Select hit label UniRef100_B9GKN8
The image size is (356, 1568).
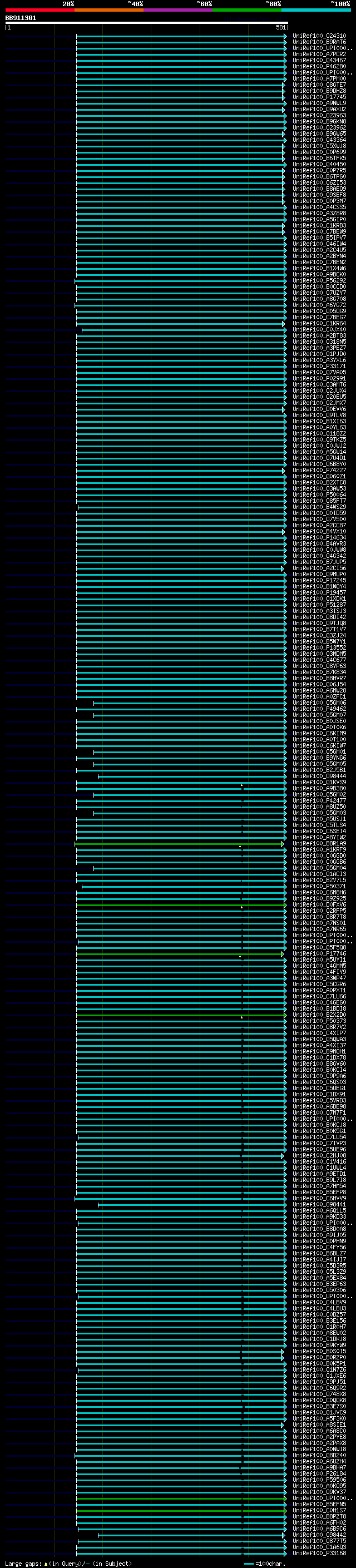(319, 122)
